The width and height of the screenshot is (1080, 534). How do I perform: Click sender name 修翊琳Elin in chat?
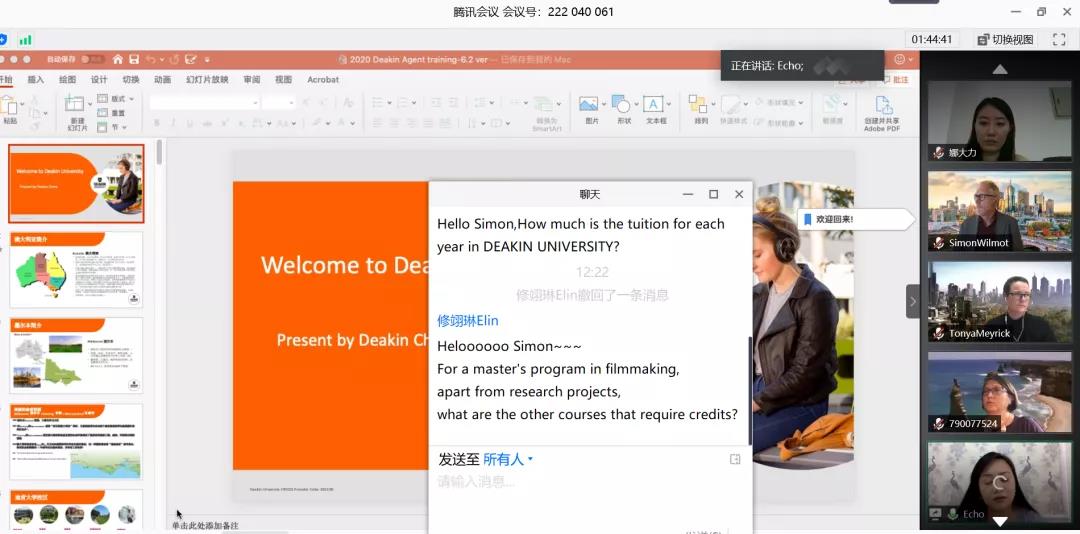pyautogui.click(x=467, y=320)
